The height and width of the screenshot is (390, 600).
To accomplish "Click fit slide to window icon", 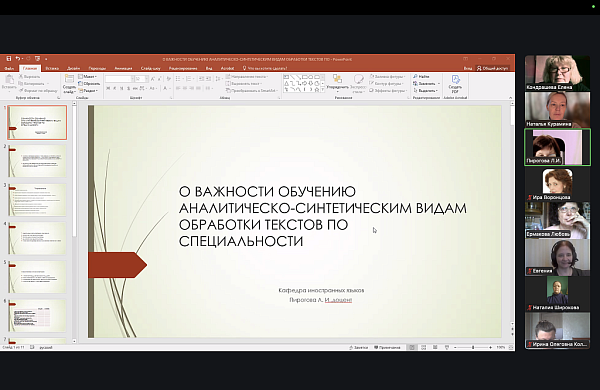I will [x=510, y=348].
